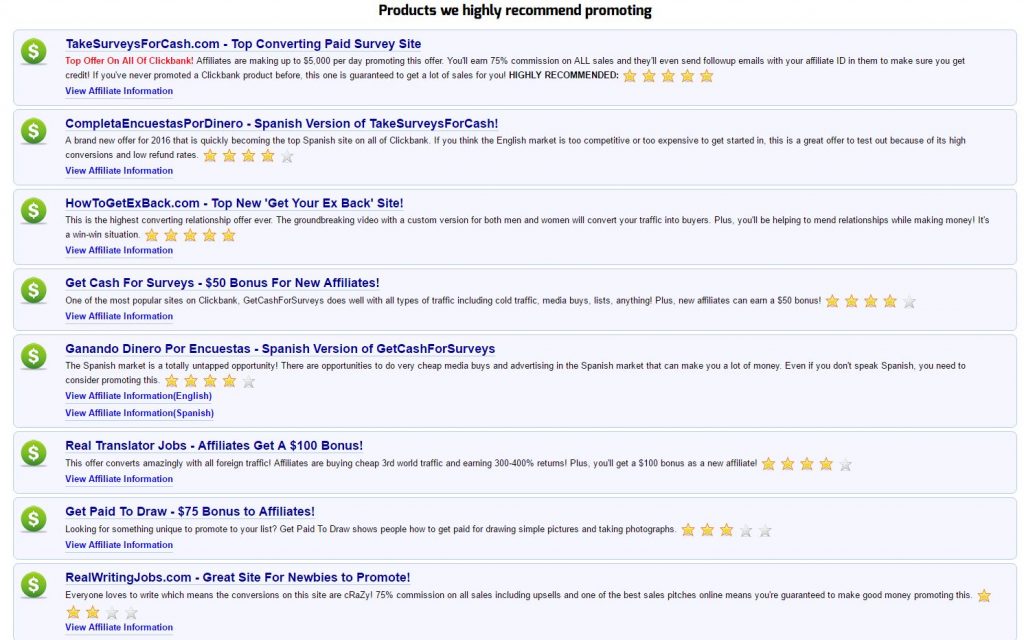
Task: Click View Affiliate Information(Spanish) link
Action: pyautogui.click(x=137, y=412)
